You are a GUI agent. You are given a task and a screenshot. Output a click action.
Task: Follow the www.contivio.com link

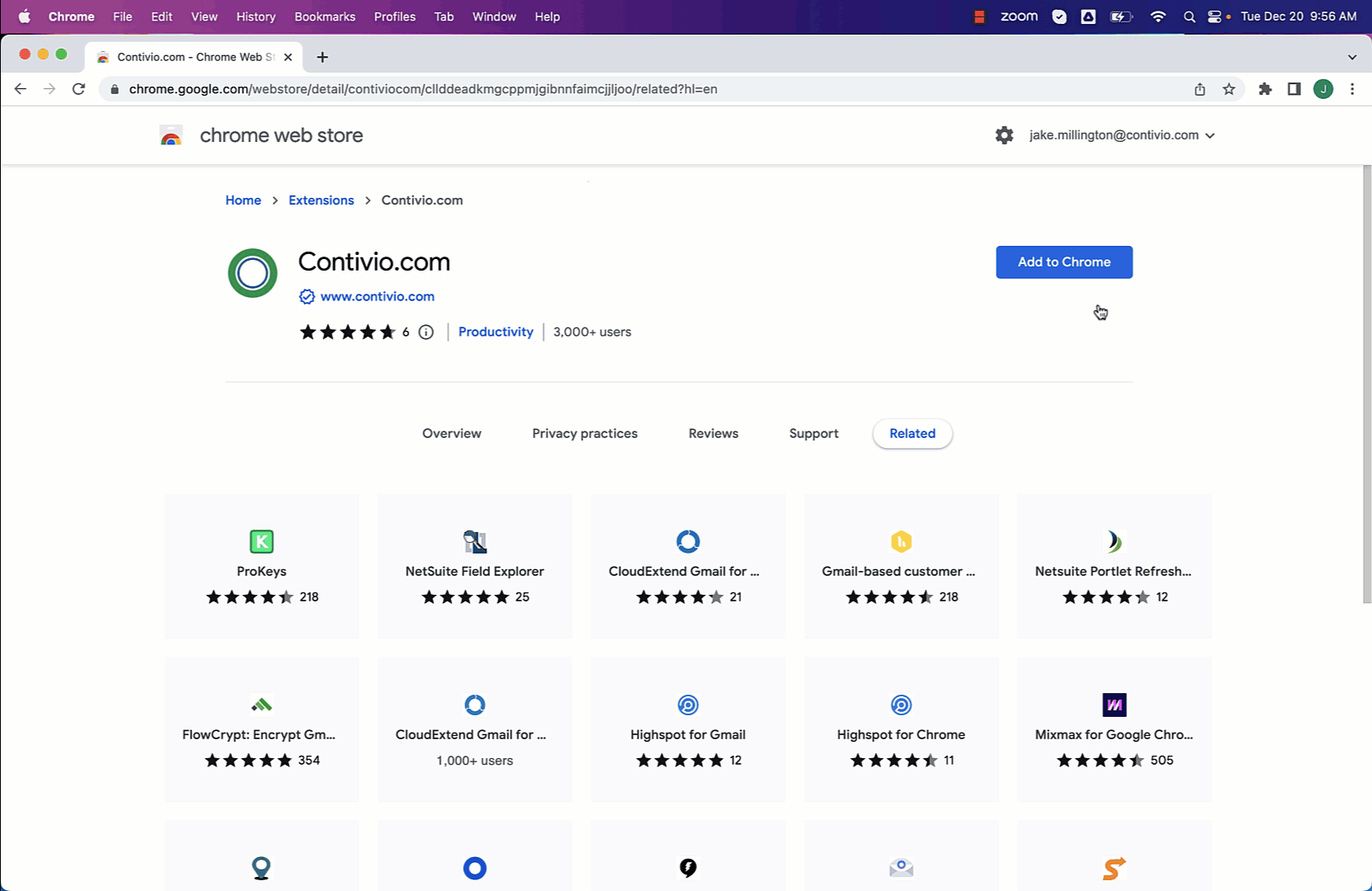coord(377,297)
